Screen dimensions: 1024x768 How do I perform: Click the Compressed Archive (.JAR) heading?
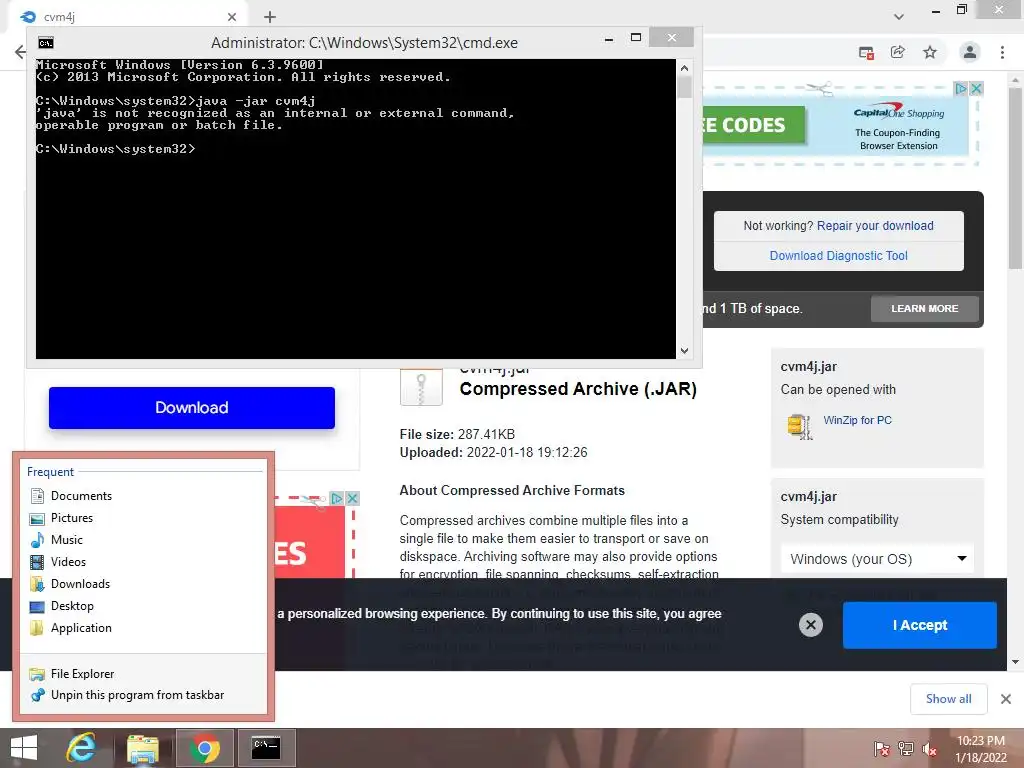[578, 389]
